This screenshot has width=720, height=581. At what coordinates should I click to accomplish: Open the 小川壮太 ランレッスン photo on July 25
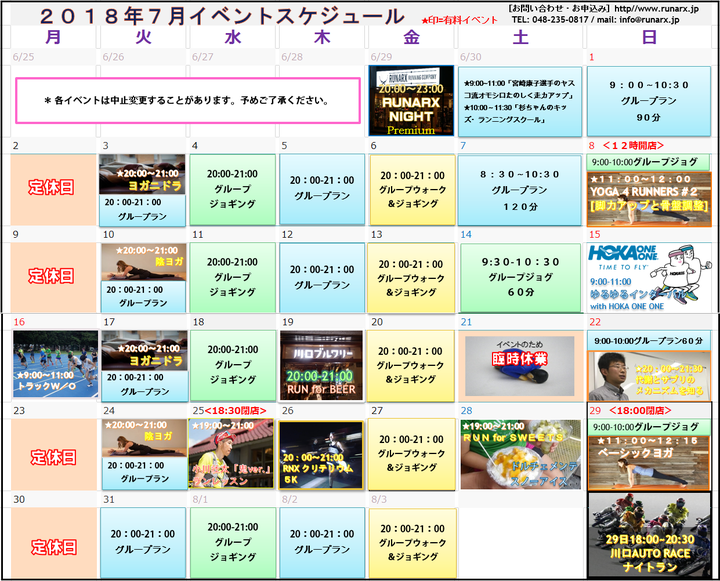(231, 453)
